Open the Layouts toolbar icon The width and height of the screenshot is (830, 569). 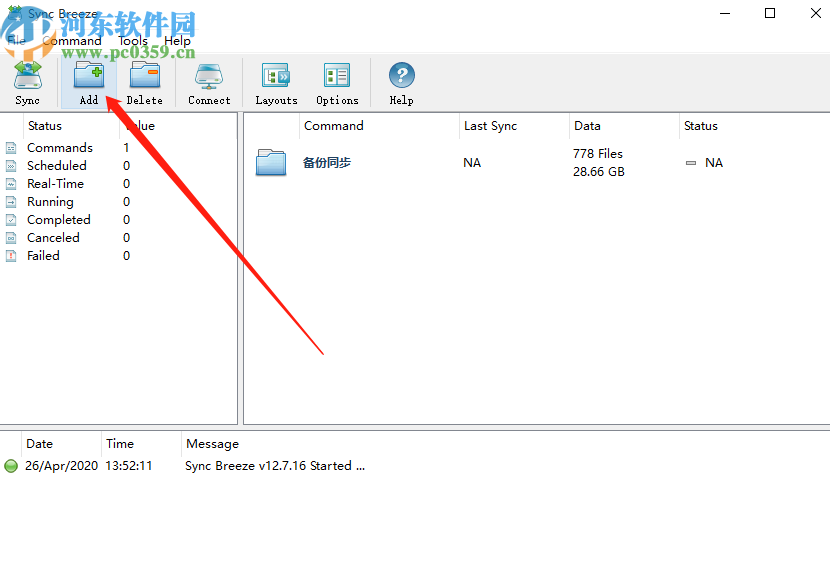276,76
